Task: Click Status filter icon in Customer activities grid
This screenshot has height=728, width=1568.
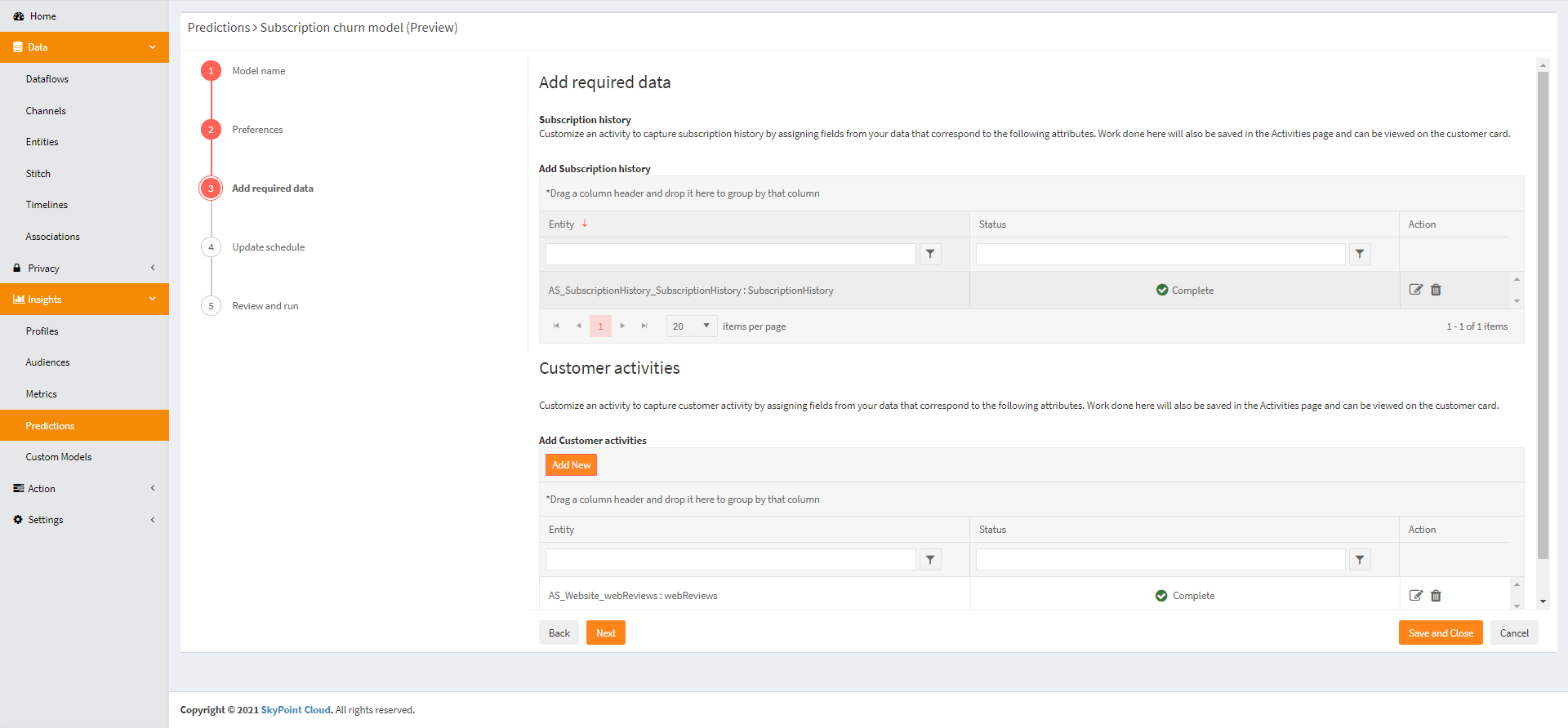Action: pyautogui.click(x=1360, y=560)
